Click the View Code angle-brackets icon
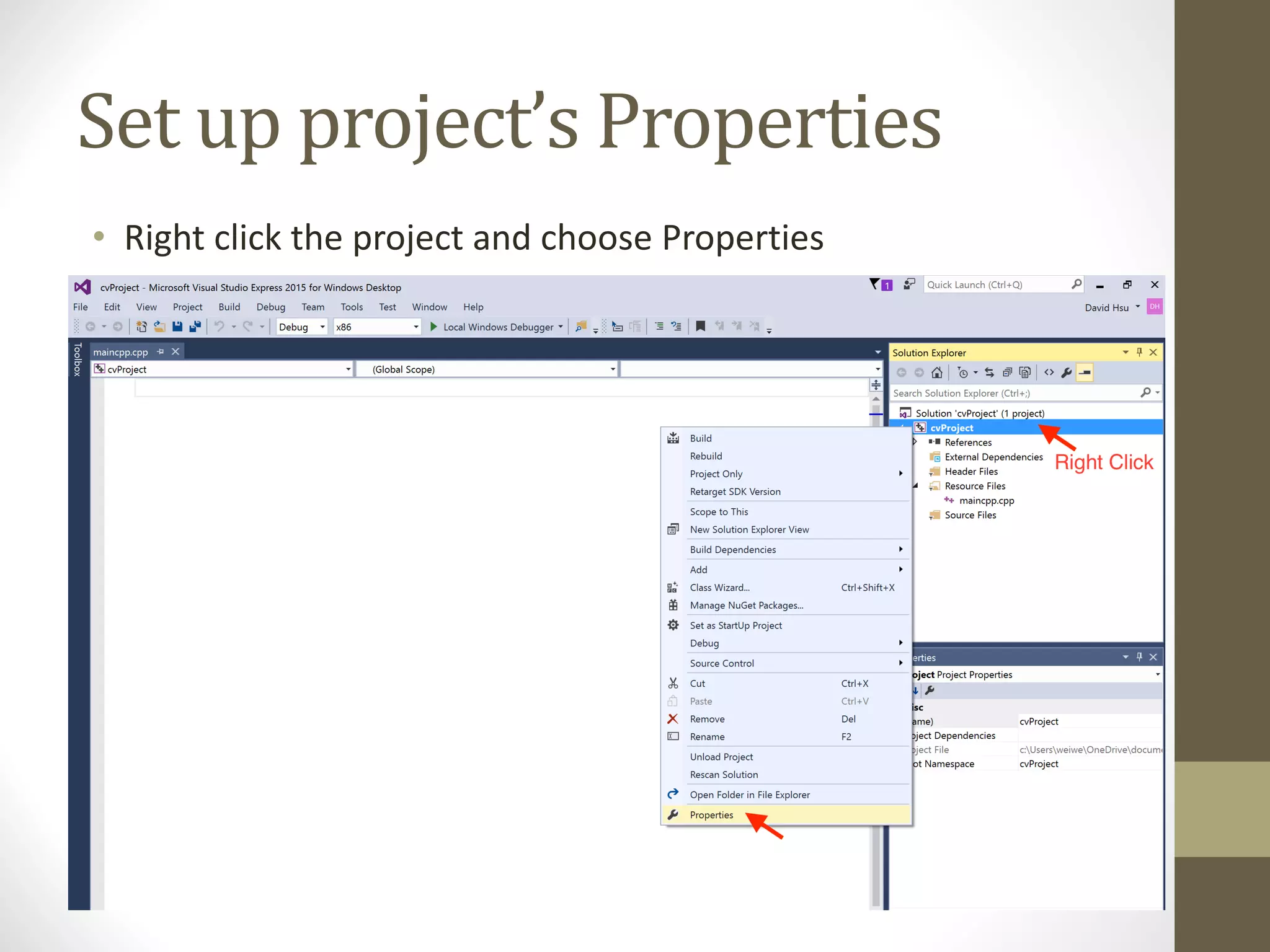Image resolution: width=1270 pixels, height=952 pixels. click(x=1049, y=372)
